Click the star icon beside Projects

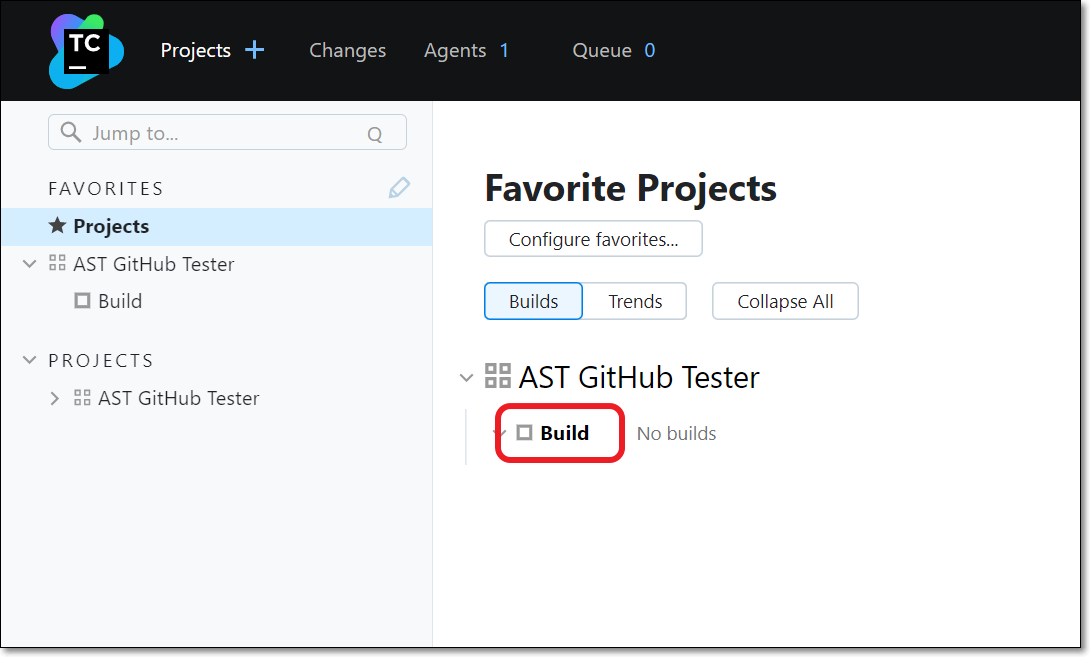(x=57, y=225)
